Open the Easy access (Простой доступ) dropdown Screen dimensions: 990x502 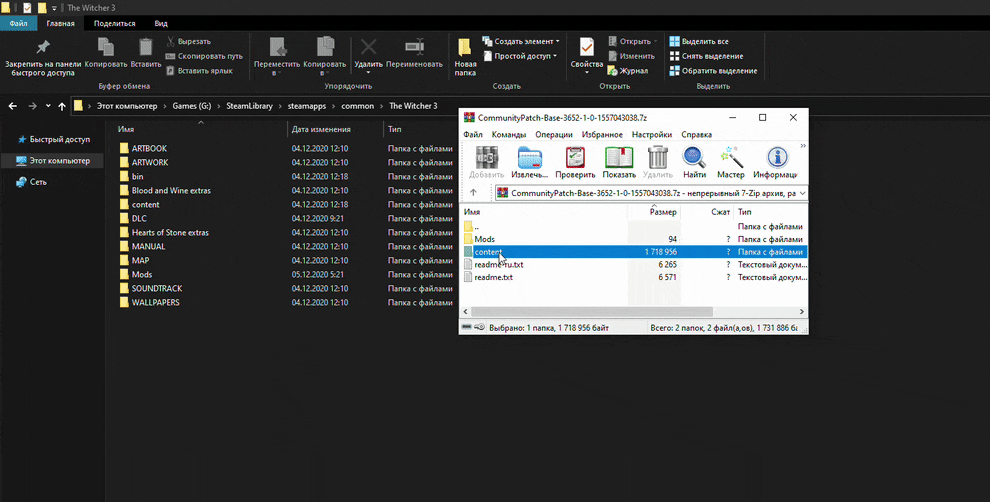pyautogui.click(x=520, y=56)
